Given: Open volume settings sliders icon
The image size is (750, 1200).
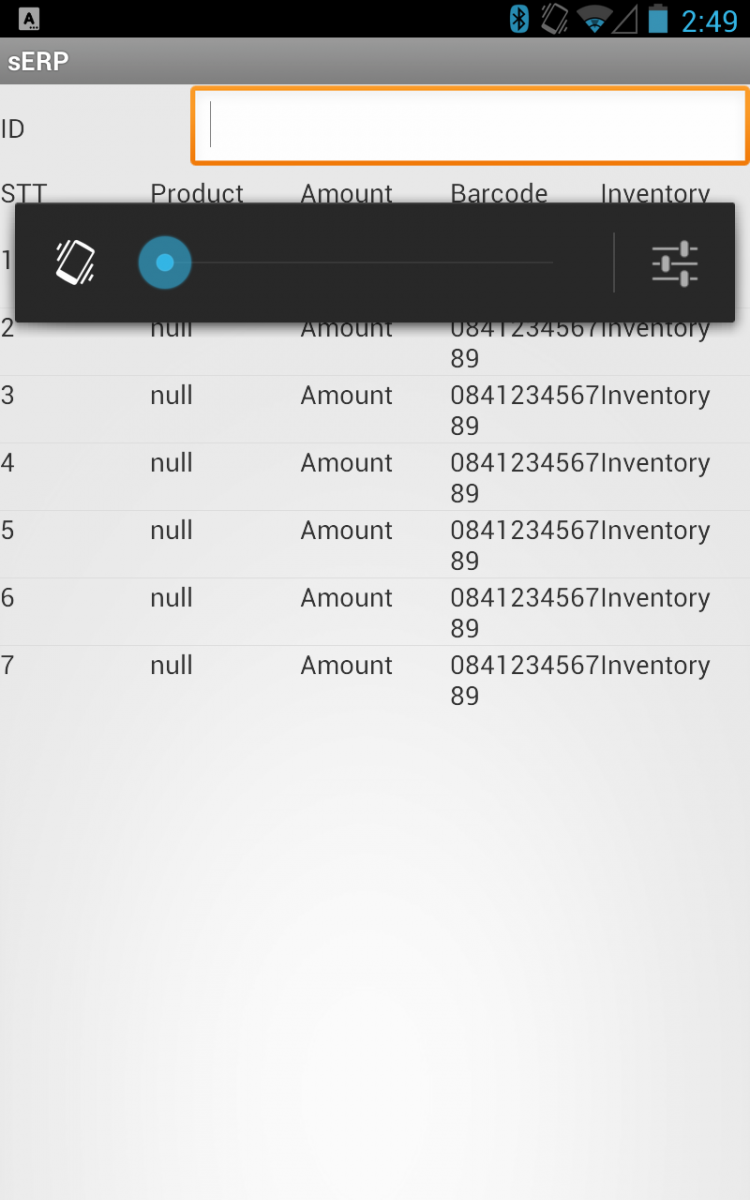Looking at the screenshot, I should click(x=675, y=264).
